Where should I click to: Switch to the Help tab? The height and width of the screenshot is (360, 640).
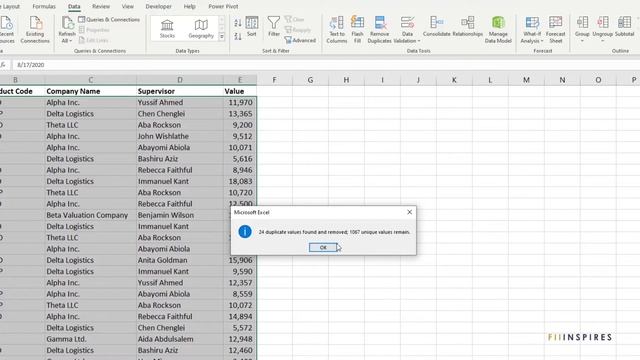[189, 7]
